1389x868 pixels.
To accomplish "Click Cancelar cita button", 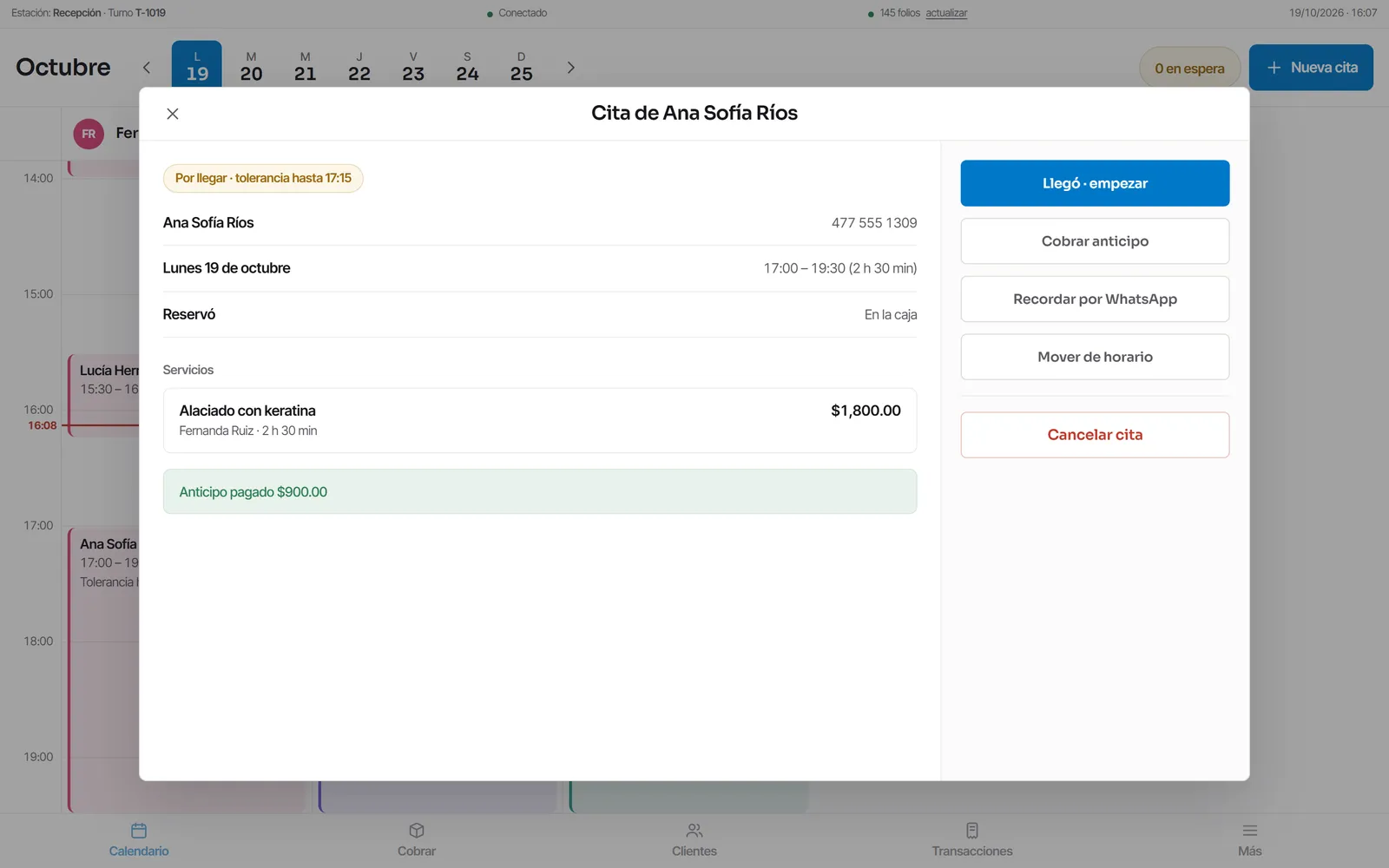I will click(x=1095, y=435).
